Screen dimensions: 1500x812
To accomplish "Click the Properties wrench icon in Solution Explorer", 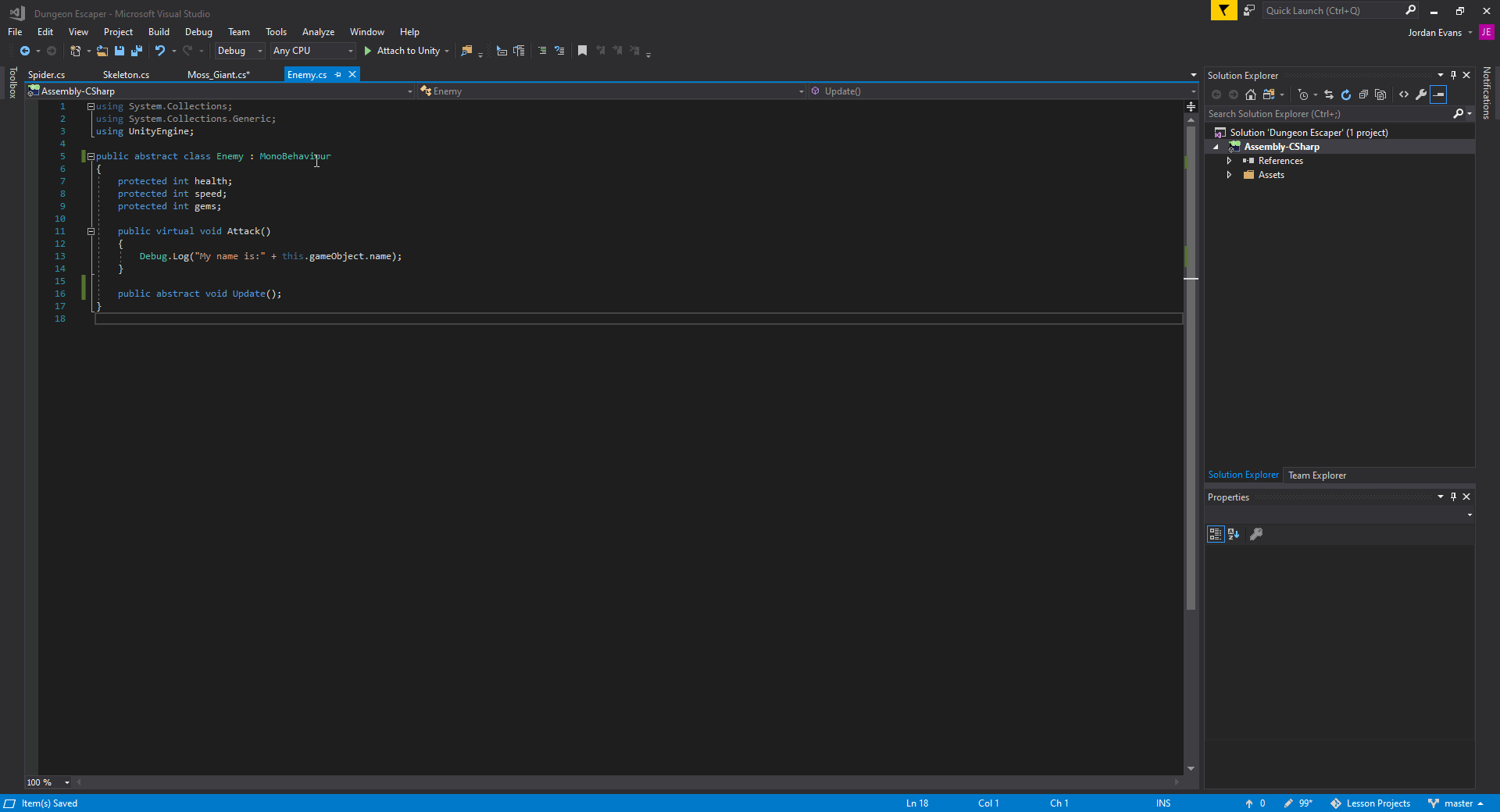I will point(1420,94).
